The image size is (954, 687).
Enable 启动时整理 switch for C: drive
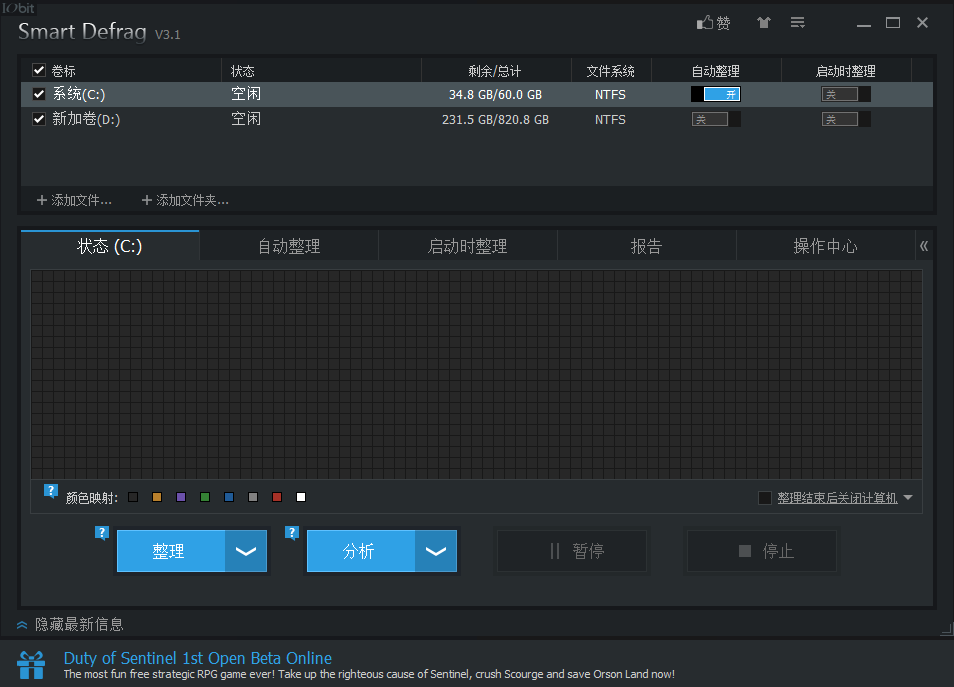click(x=846, y=94)
